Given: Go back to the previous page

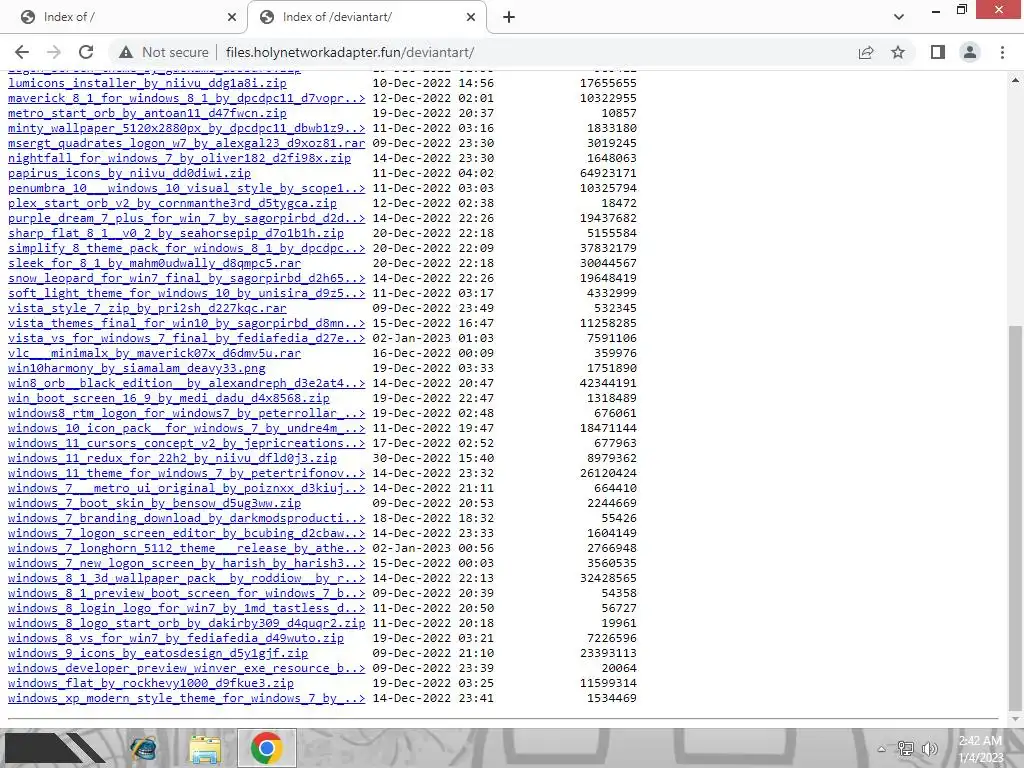Looking at the screenshot, I should point(22,52).
